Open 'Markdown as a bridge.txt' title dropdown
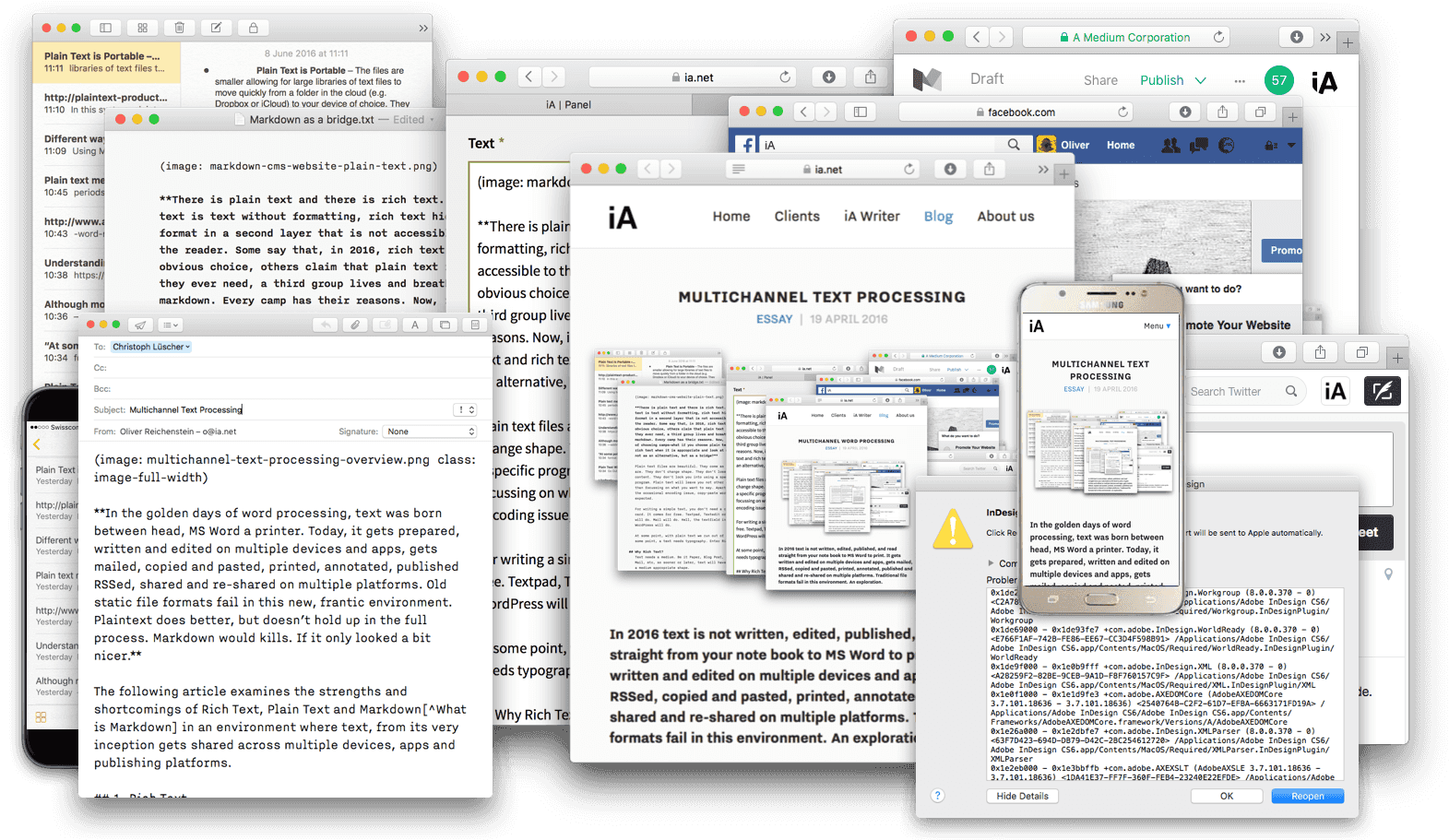1449x840 pixels. tap(432, 120)
